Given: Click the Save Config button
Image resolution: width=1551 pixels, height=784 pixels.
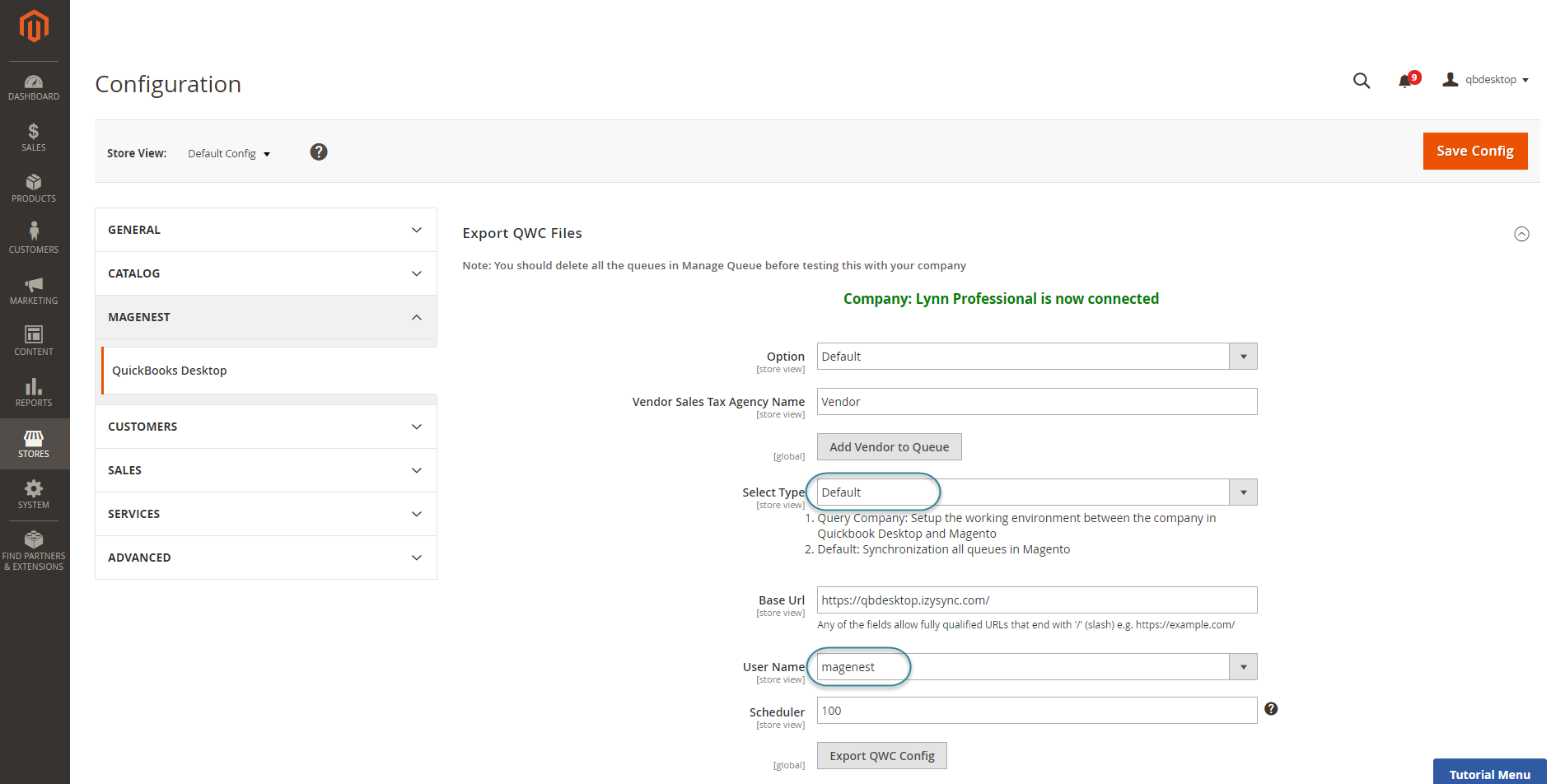Looking at the screenshot, I should pos(1474,152).
